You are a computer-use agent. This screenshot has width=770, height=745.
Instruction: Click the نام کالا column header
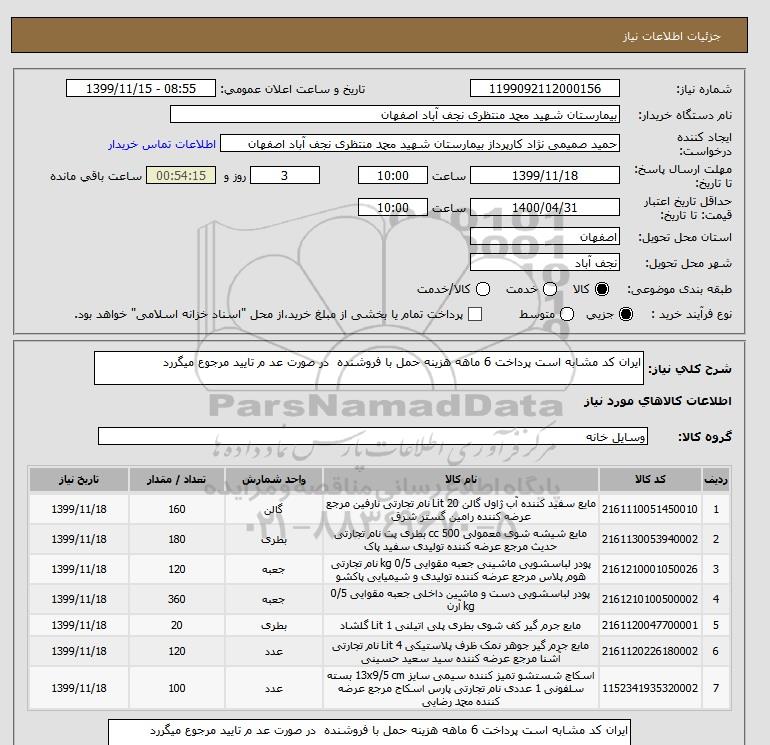pyautogui.click(x=461, y=479)
